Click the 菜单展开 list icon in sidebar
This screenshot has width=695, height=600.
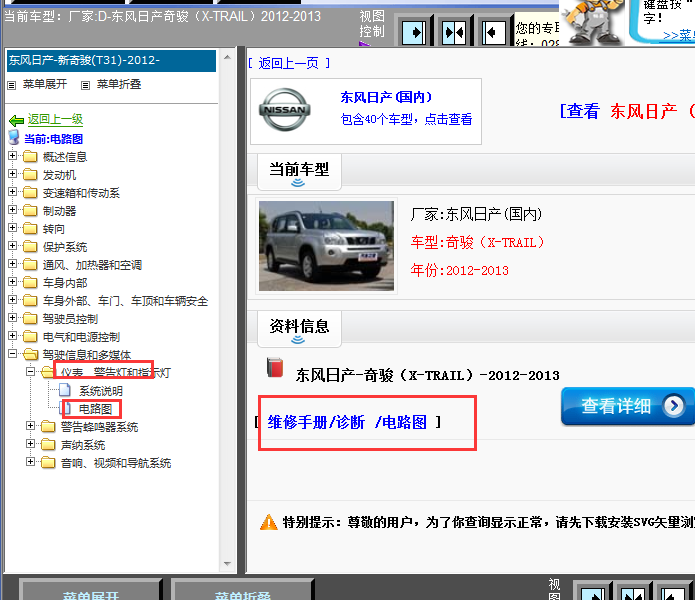tap(12, 85)
